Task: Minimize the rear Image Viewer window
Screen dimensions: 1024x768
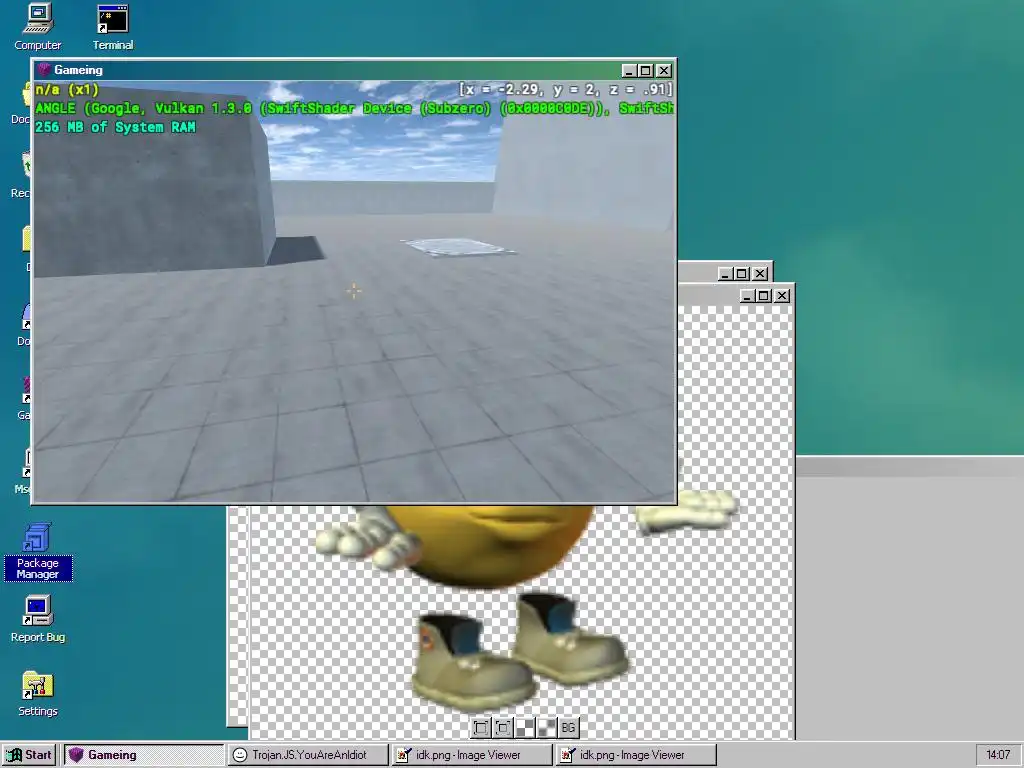Action: click(725, 274)
